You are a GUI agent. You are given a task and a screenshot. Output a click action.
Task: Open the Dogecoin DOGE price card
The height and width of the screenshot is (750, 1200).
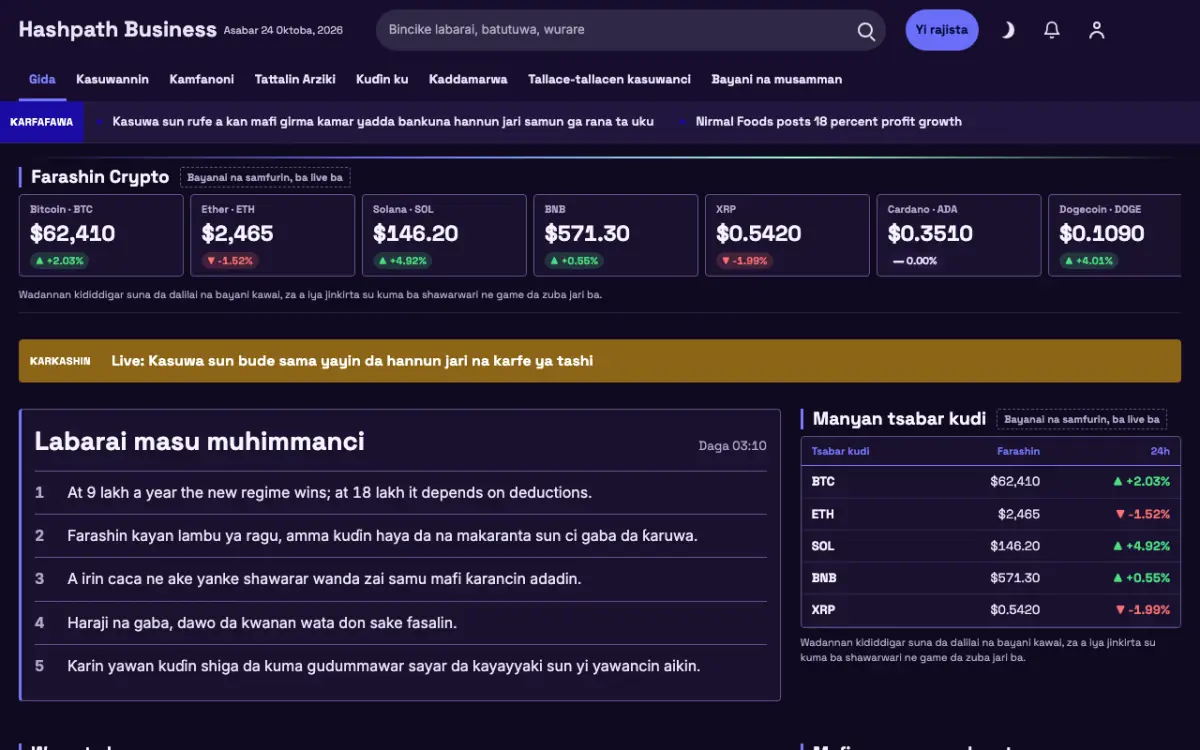1115,235
